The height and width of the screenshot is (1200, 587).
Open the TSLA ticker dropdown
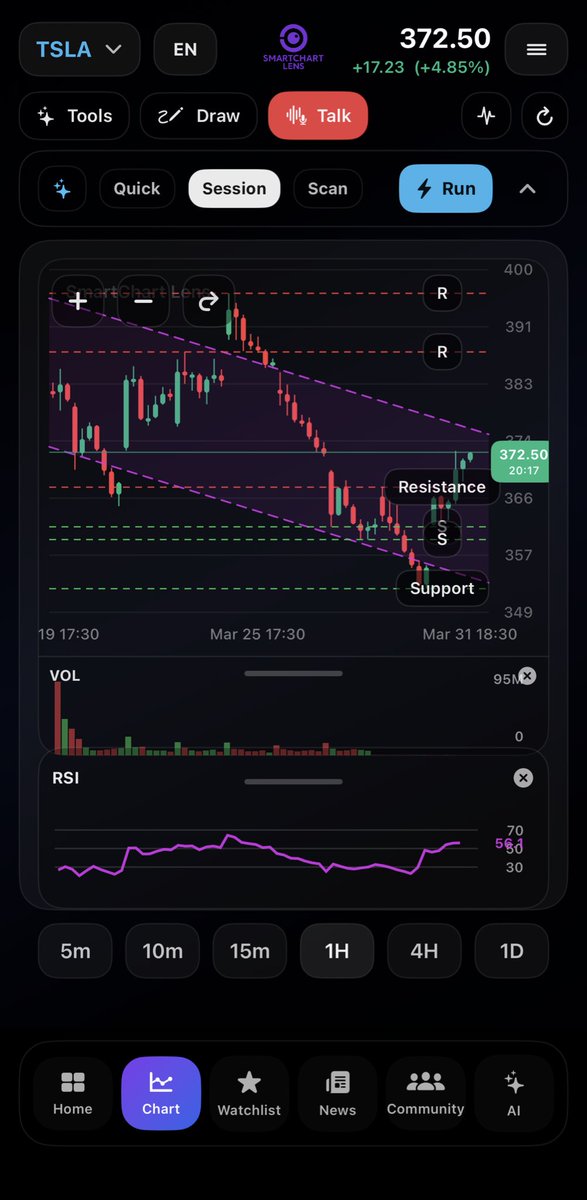click(x=80, y=49)
